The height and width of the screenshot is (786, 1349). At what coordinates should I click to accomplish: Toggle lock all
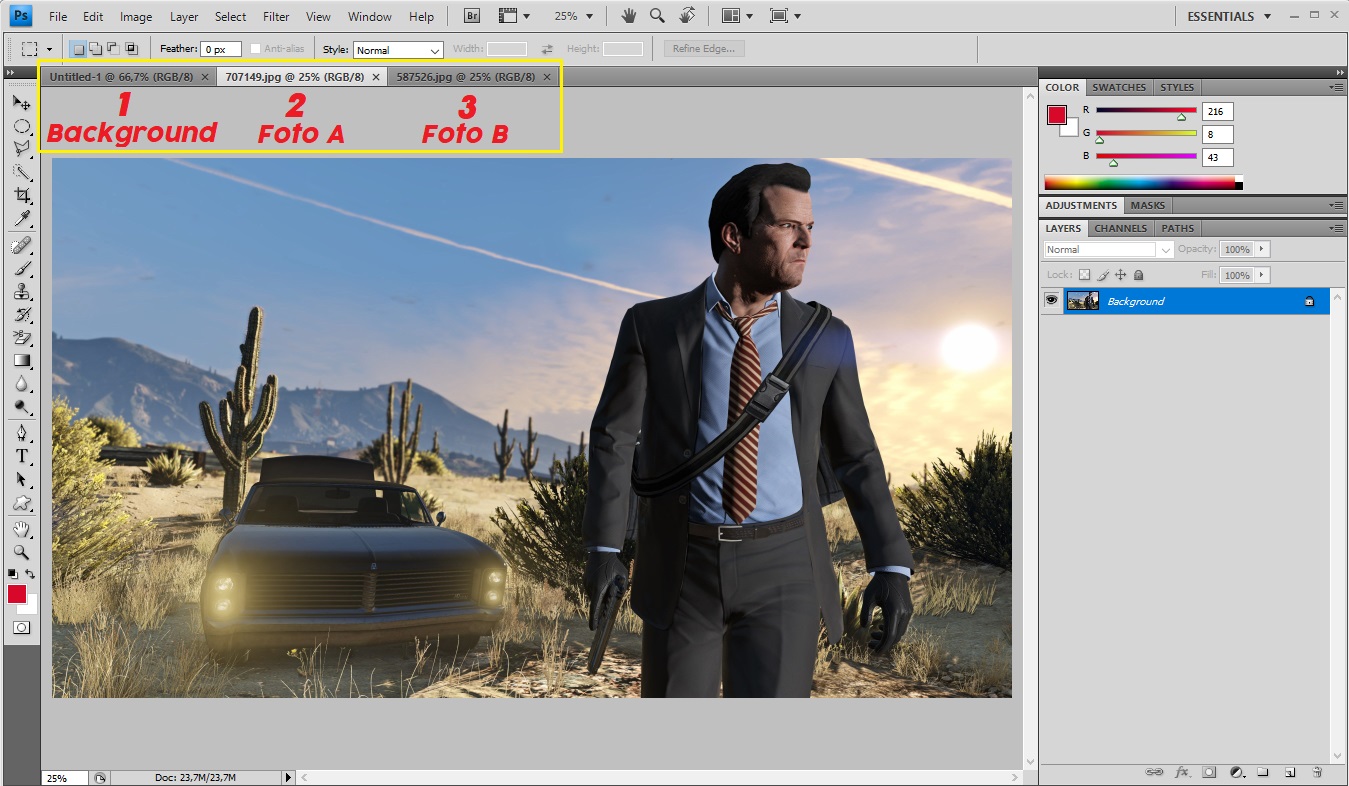click(1139, 275)
